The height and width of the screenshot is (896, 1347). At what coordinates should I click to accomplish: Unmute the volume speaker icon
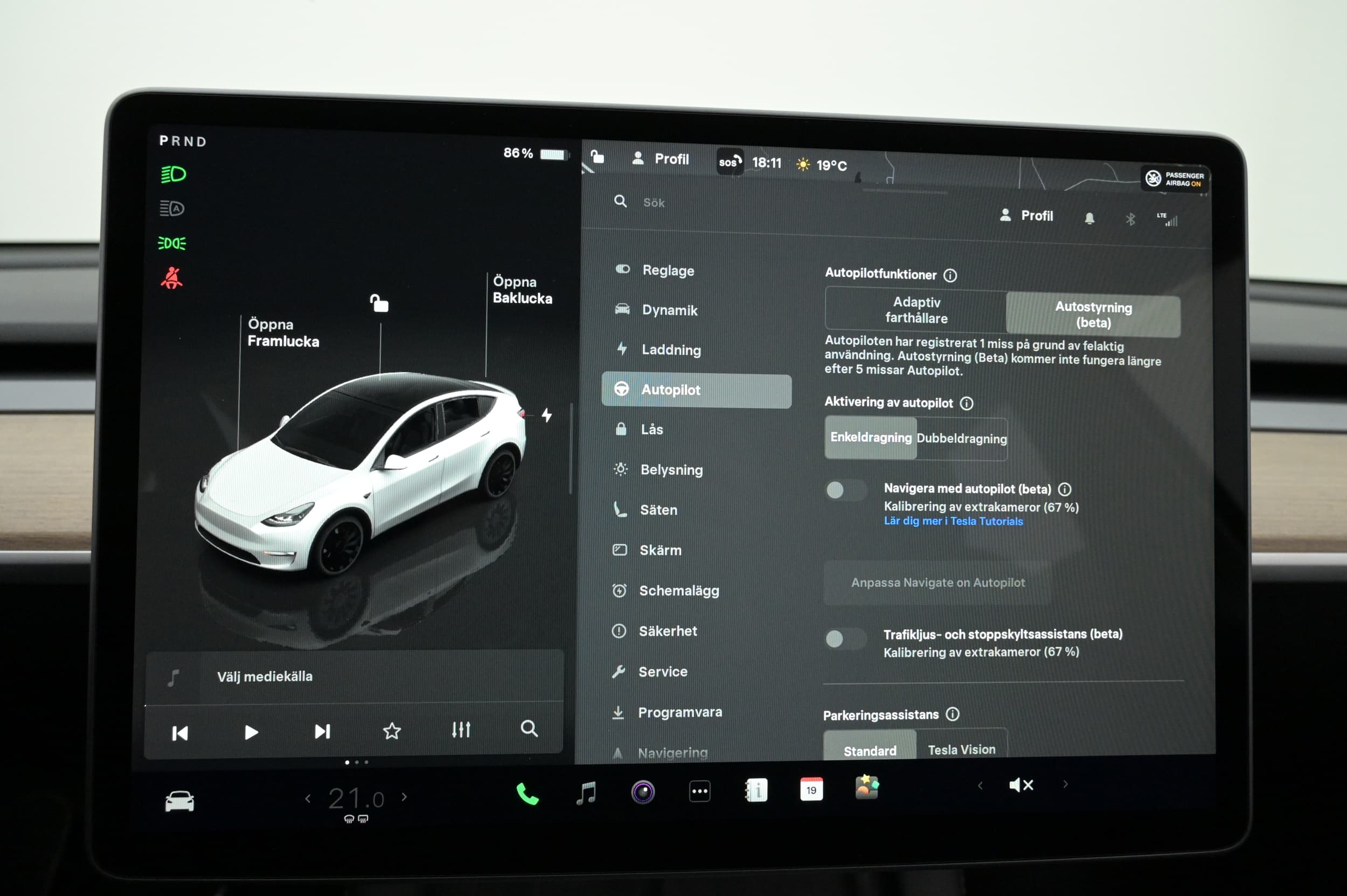[x=1021, y=785]
